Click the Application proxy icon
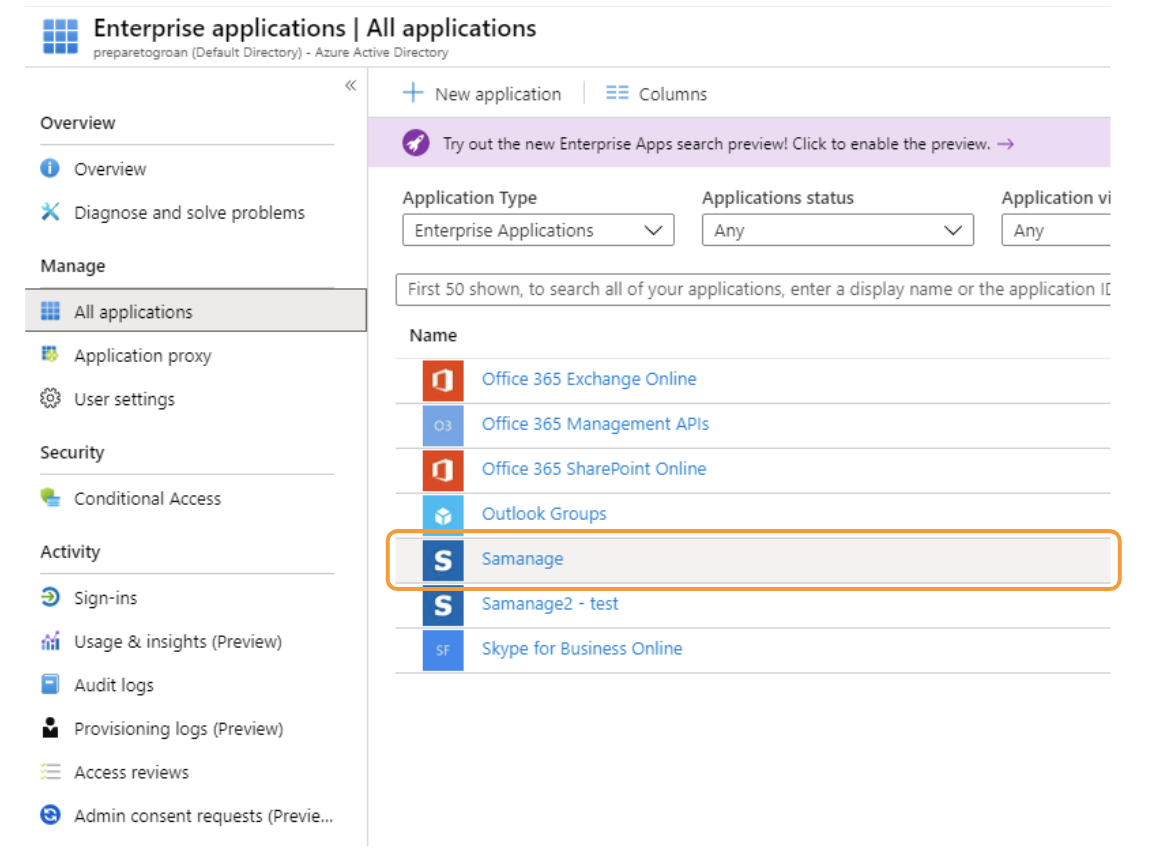This screenshot has width=1166, height=848. pos(50,355)
